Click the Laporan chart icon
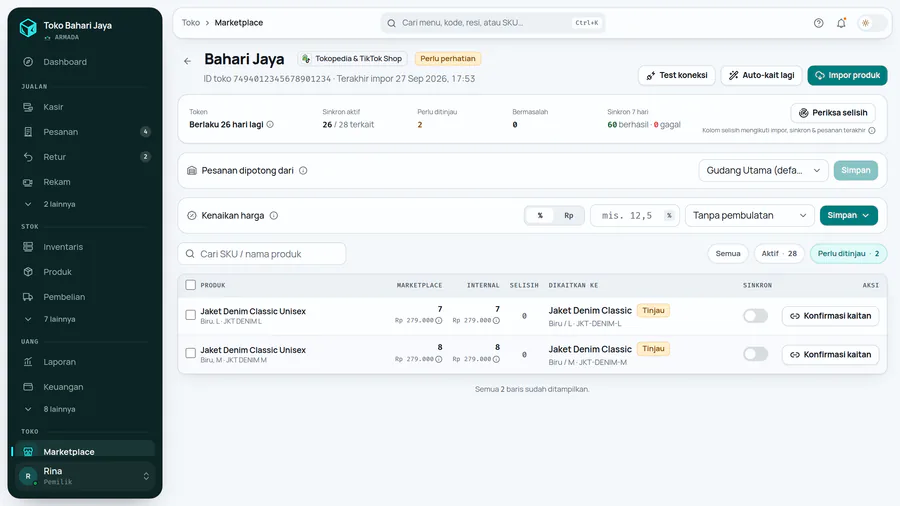 point(28,362)
